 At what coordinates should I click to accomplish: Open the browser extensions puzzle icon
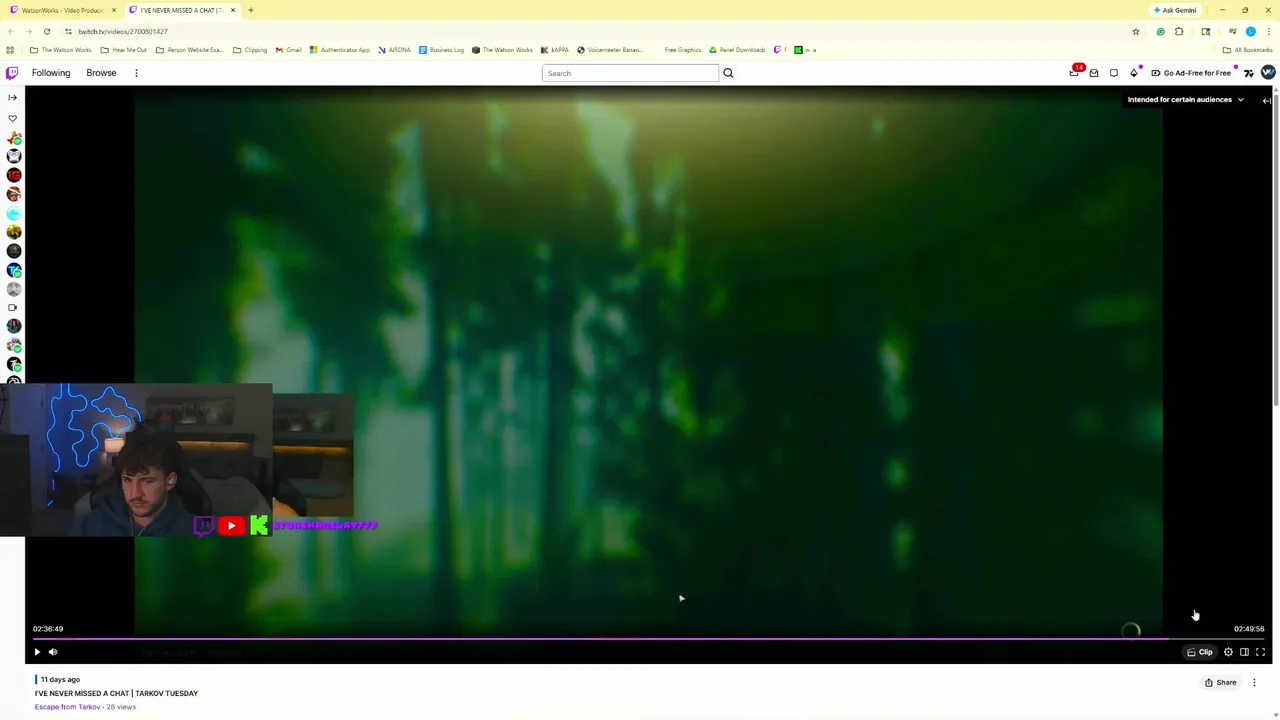[x=1179, y=31]
